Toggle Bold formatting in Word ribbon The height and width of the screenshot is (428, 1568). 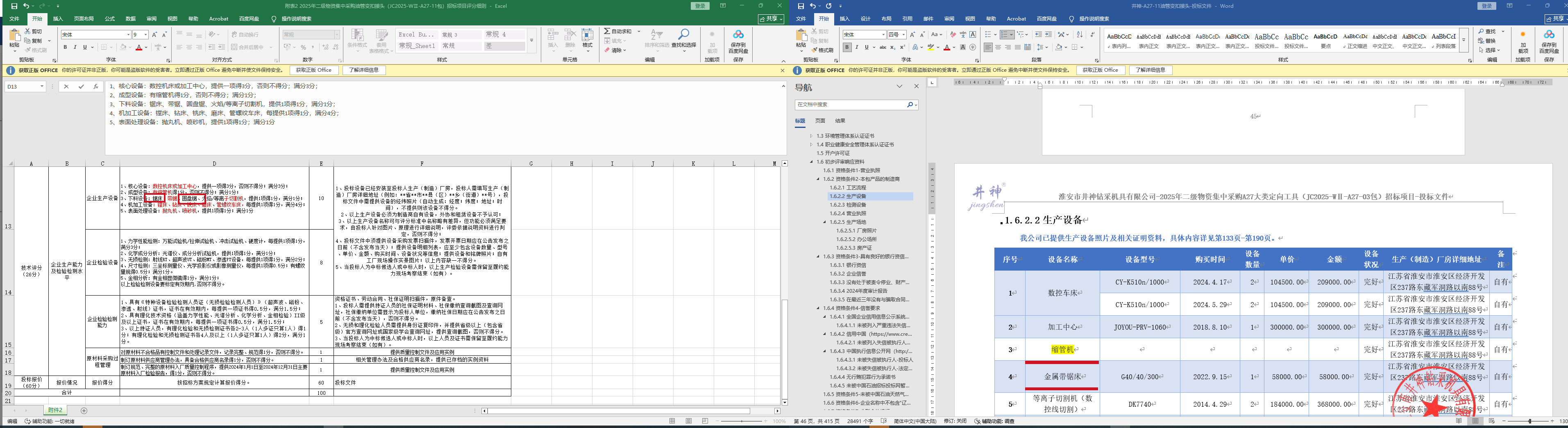point(847,48)
